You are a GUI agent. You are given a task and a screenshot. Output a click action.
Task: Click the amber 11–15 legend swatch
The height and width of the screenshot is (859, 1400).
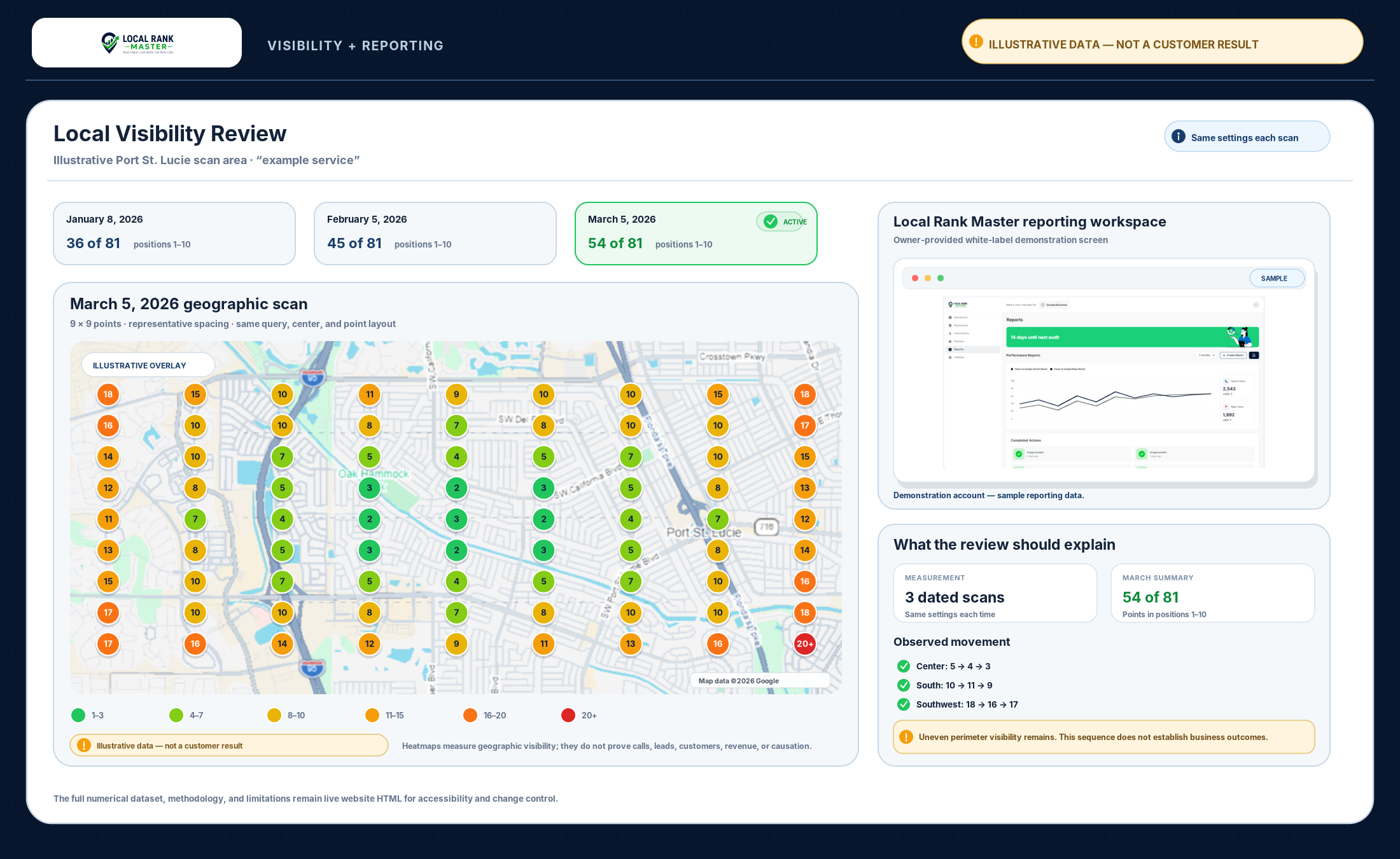(372, 715)
